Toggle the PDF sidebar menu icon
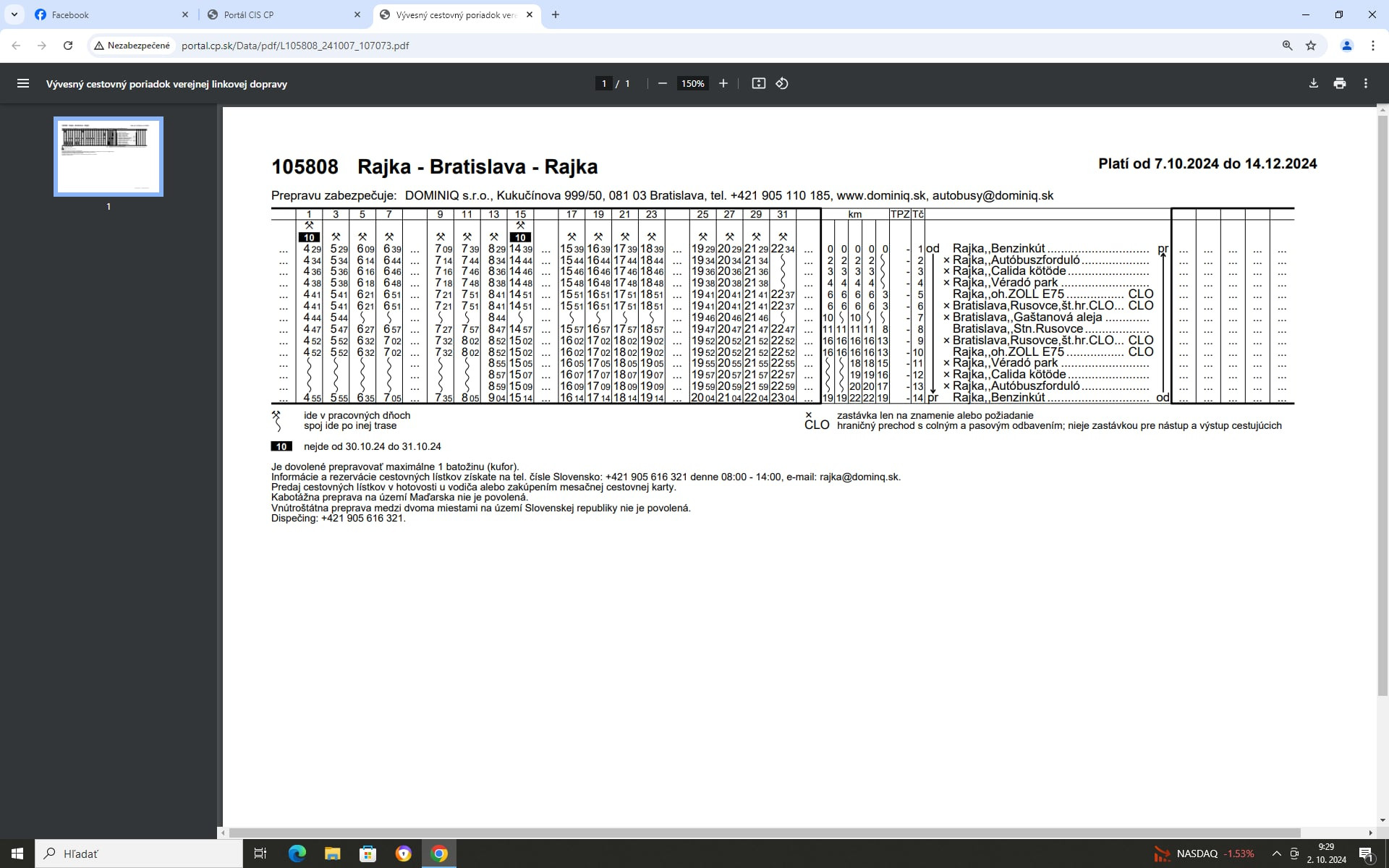The height and width of the screenshot is (868, 1389). click(23, 83)
